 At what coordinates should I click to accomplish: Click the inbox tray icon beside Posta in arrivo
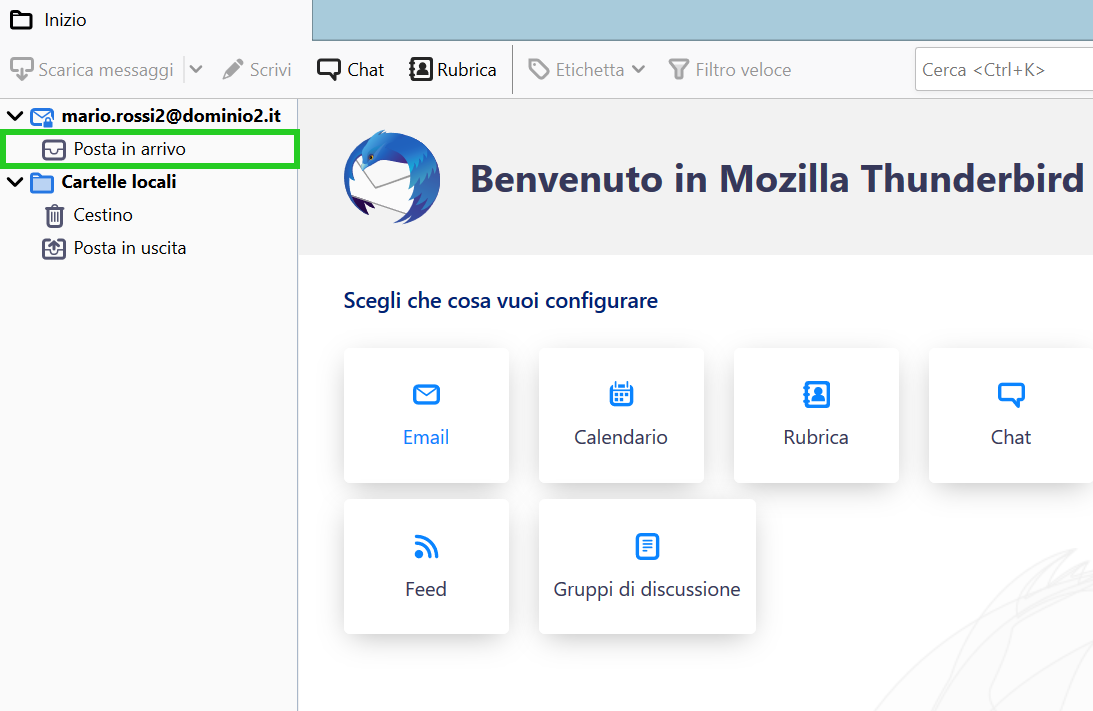point(54,150)
